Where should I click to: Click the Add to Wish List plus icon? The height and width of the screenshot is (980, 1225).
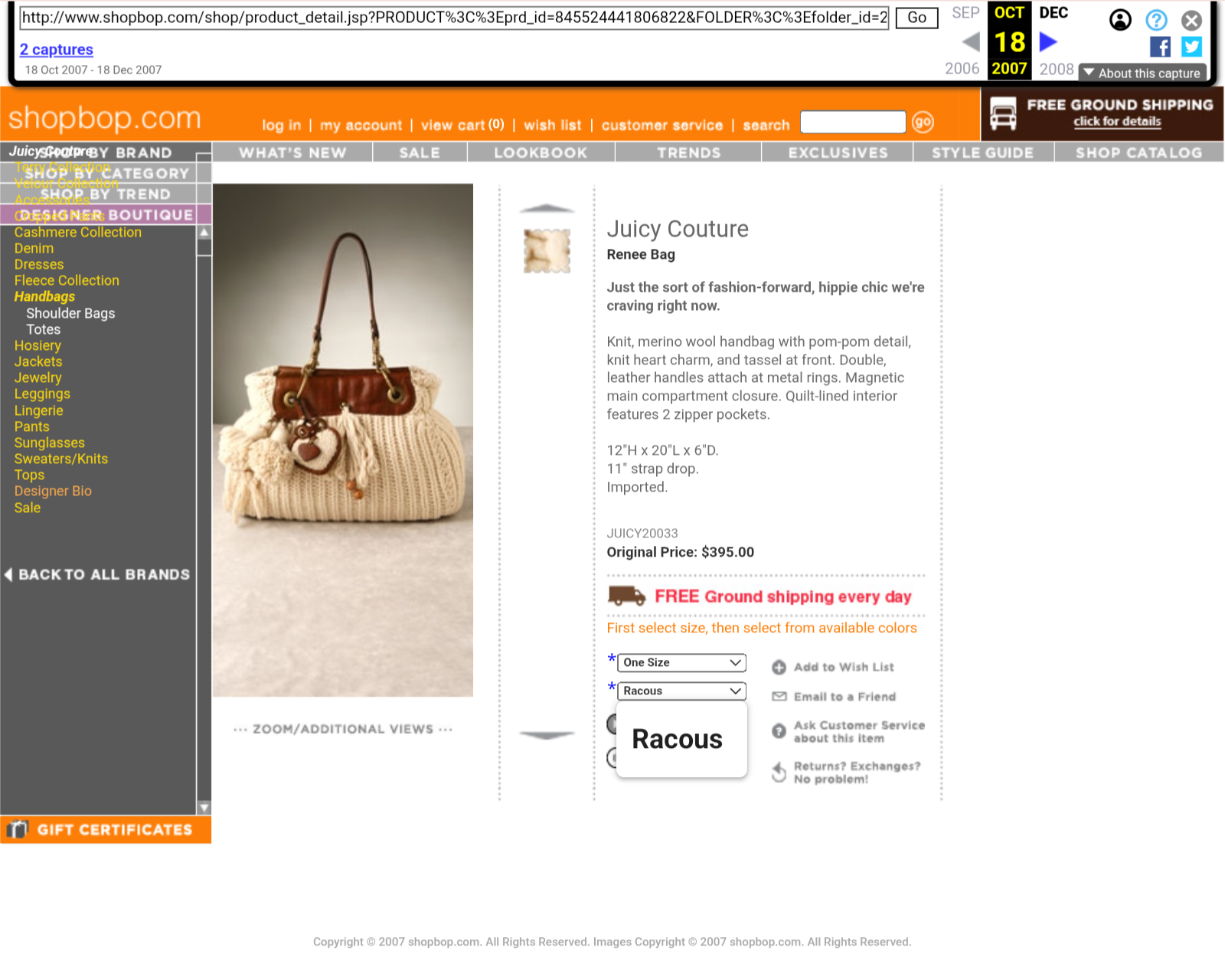pyautogui.click(x=779, y=668)
